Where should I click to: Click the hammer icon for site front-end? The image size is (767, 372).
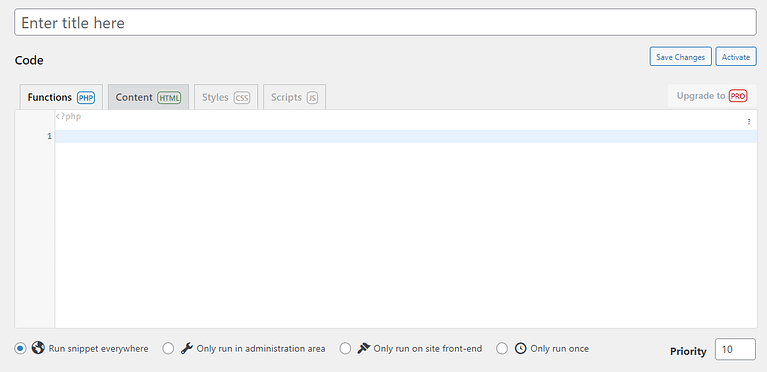363,349
